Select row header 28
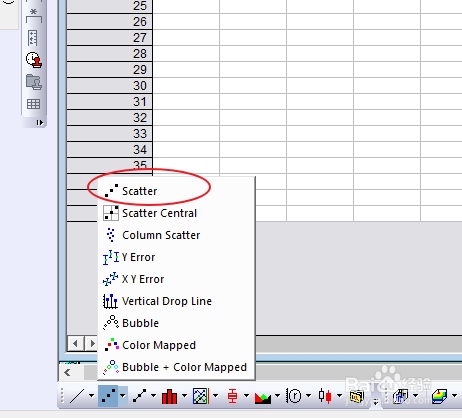Screen dimensions: 462x418 [x=109, y=54]
